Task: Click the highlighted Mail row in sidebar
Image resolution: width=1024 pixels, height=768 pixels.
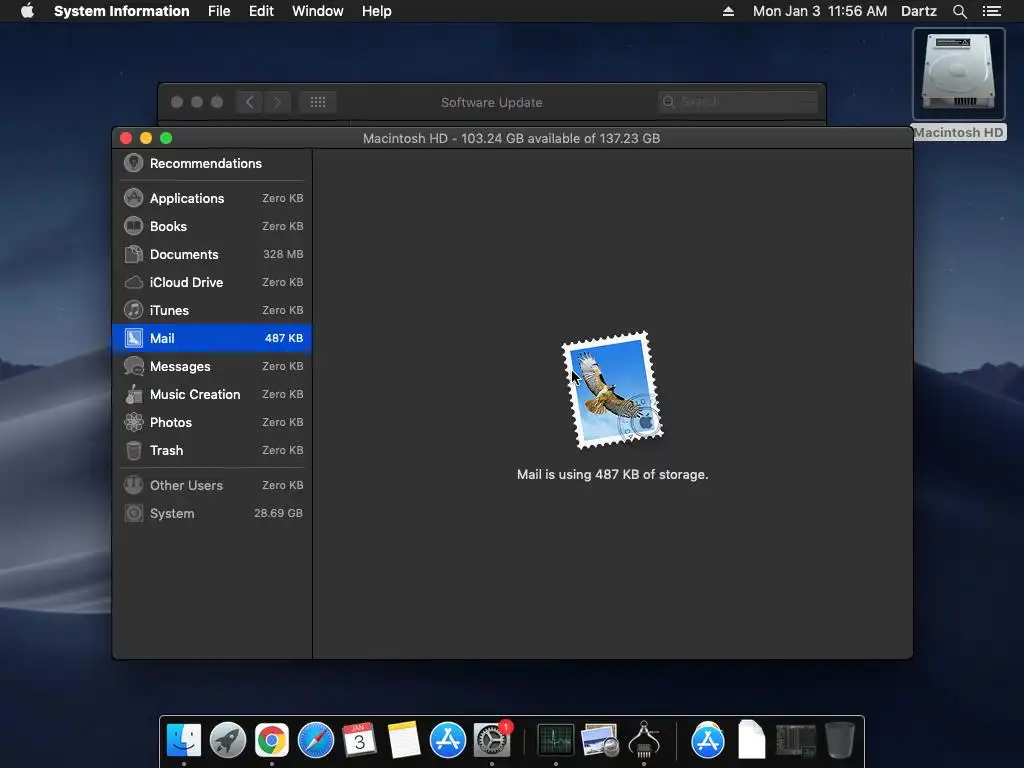Action: tap(212, 338)
